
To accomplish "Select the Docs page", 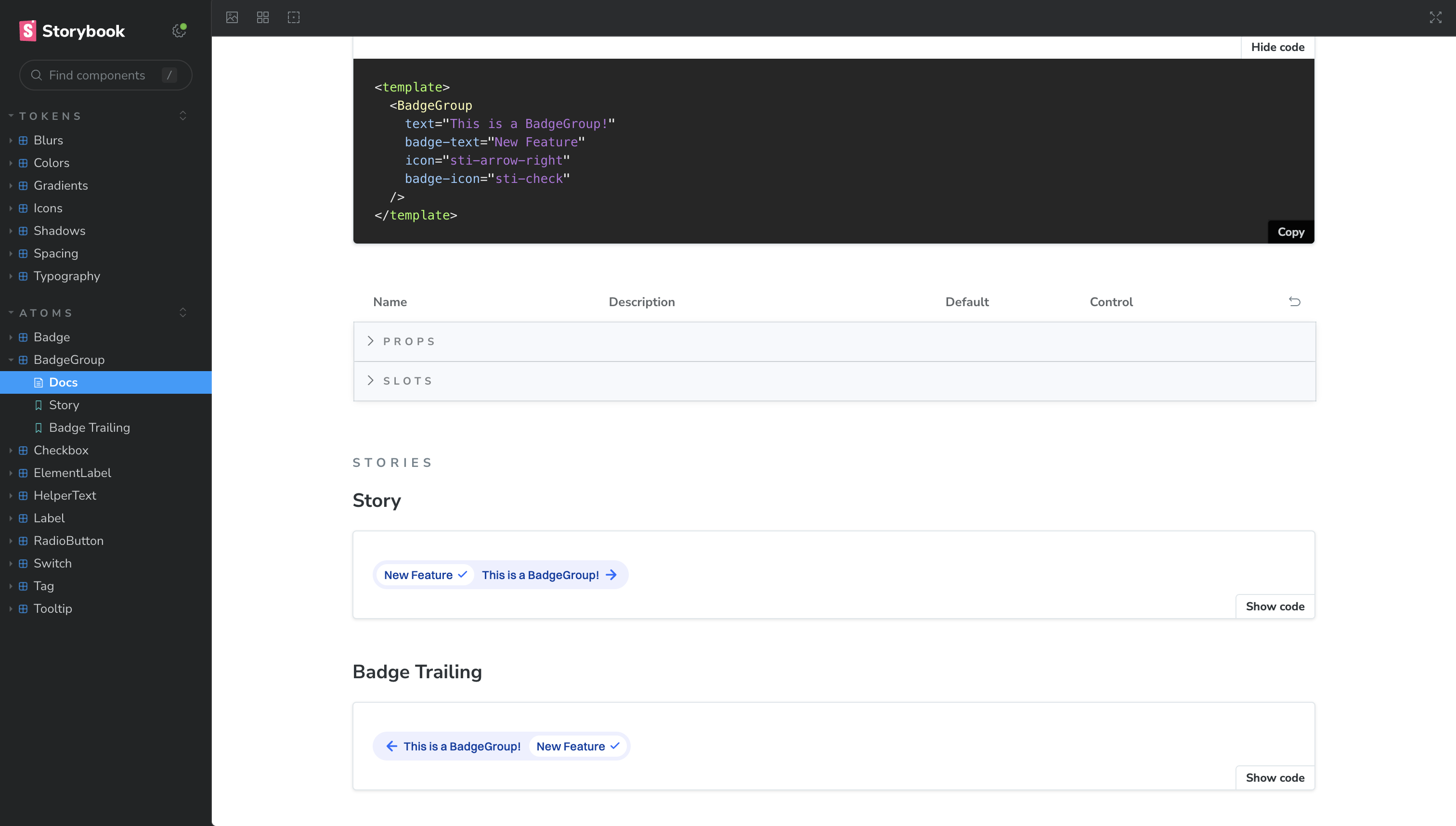I will pyautogui.click(x=105, y=382).
